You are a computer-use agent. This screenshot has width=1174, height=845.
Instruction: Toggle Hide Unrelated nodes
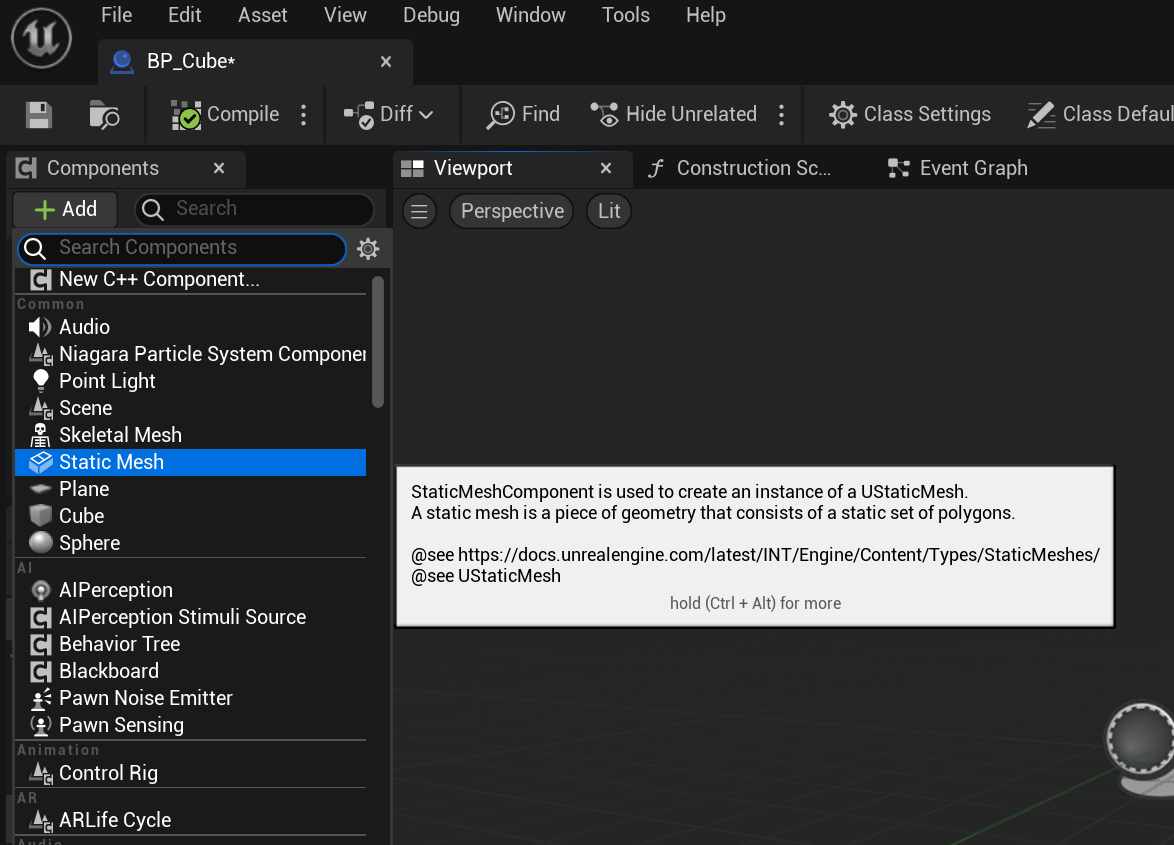click(x=673, y=115)
